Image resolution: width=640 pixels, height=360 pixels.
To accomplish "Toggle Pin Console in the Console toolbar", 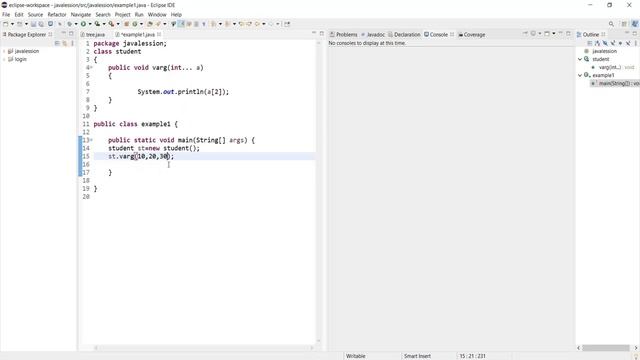I will [x=525, y=33].
